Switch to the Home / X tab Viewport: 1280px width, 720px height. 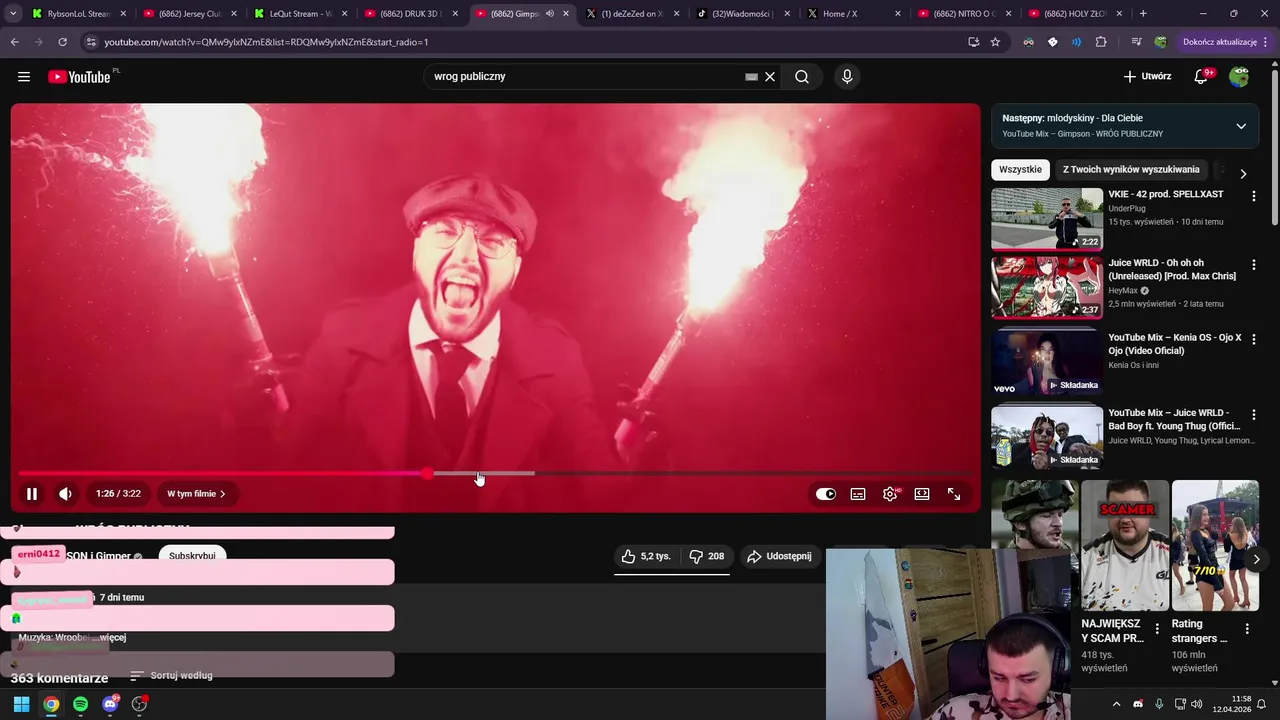pyautogui.click(x=854, y=14)
